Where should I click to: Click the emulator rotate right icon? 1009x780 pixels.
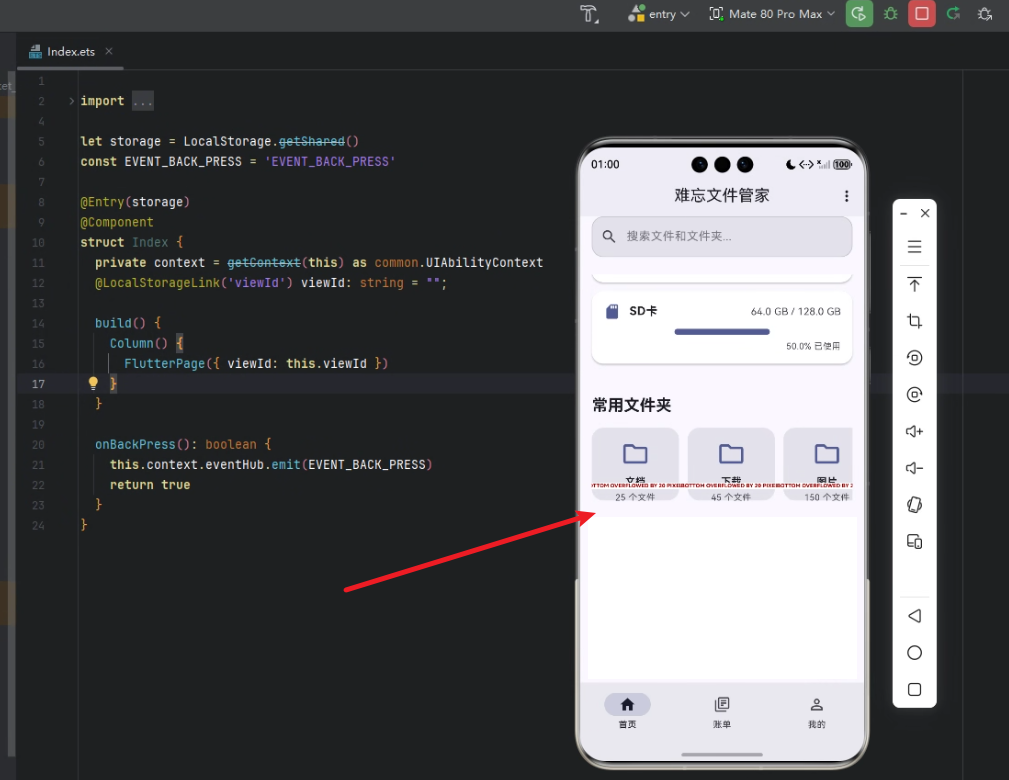pyautogui.click(x=914, y=395)
